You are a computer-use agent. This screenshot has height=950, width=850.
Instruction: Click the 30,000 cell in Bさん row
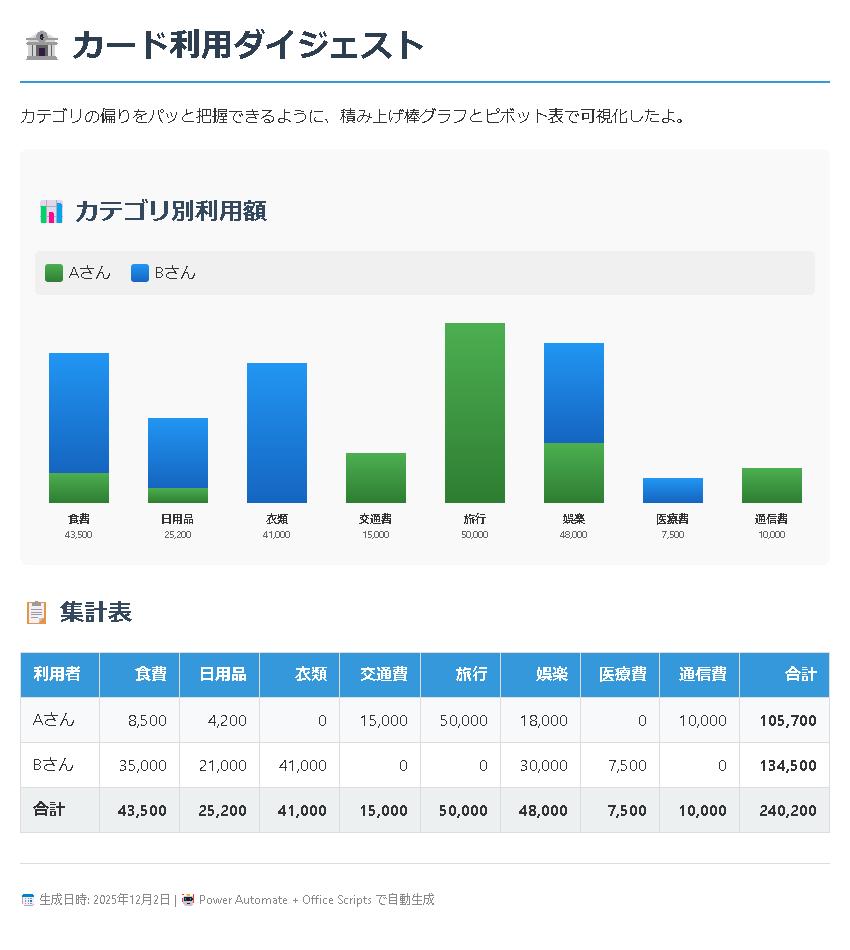click(540, 765)
